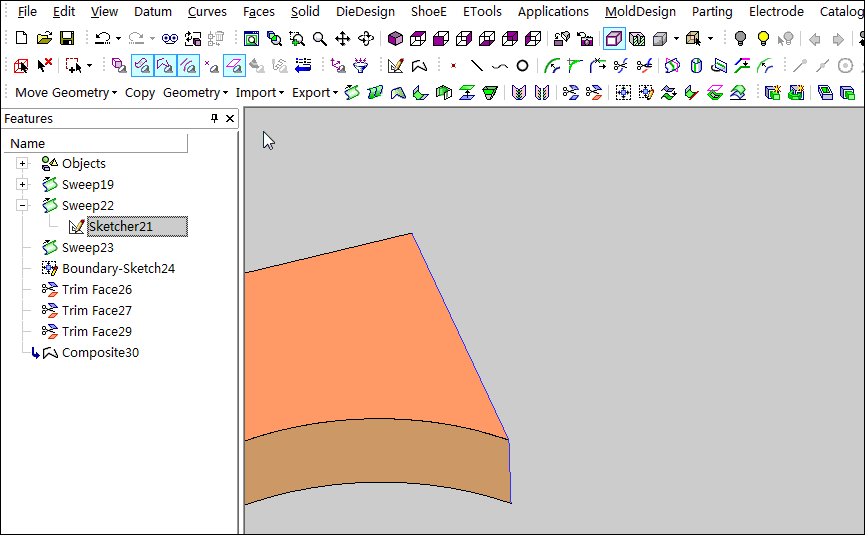The height and width of the screenshot is (535, 865).
Task: Activate the Sketcher pencil icon in toolbar
Action: coord(396,66)
